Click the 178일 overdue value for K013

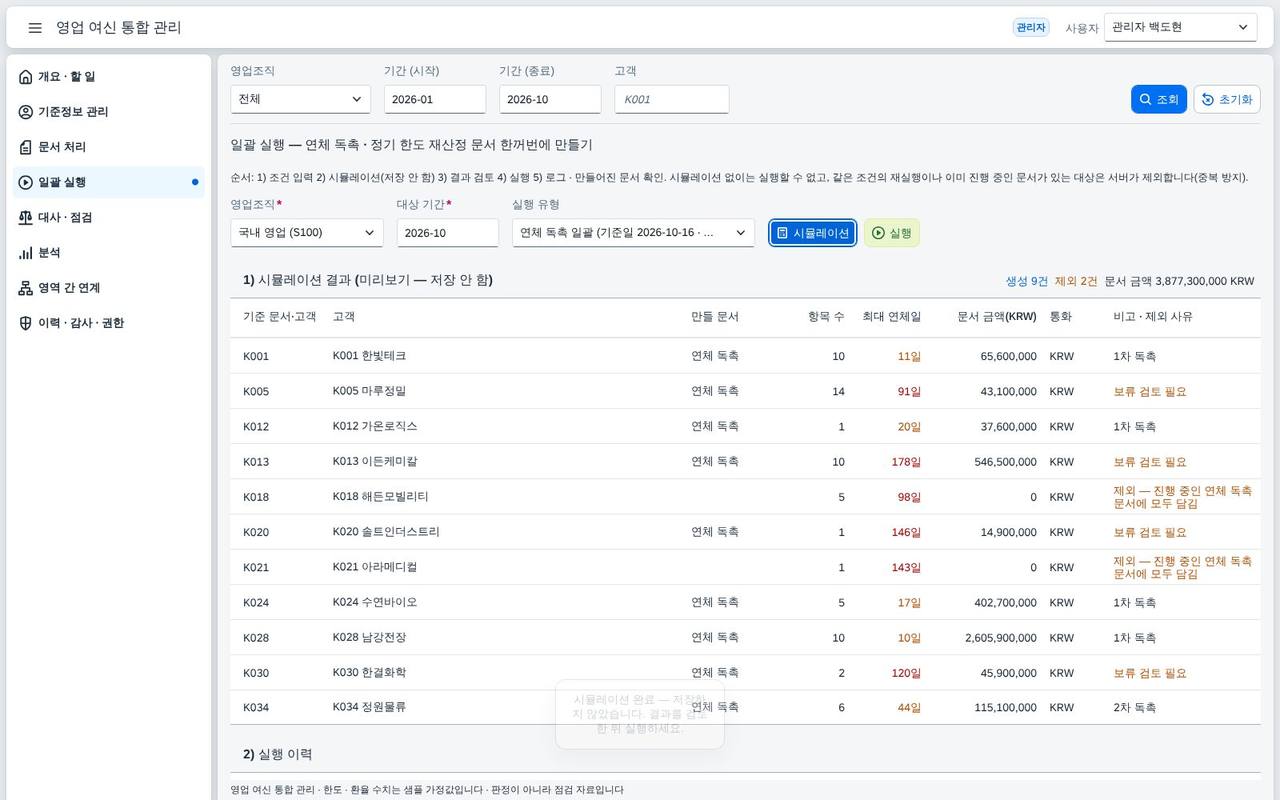point(906,462)
